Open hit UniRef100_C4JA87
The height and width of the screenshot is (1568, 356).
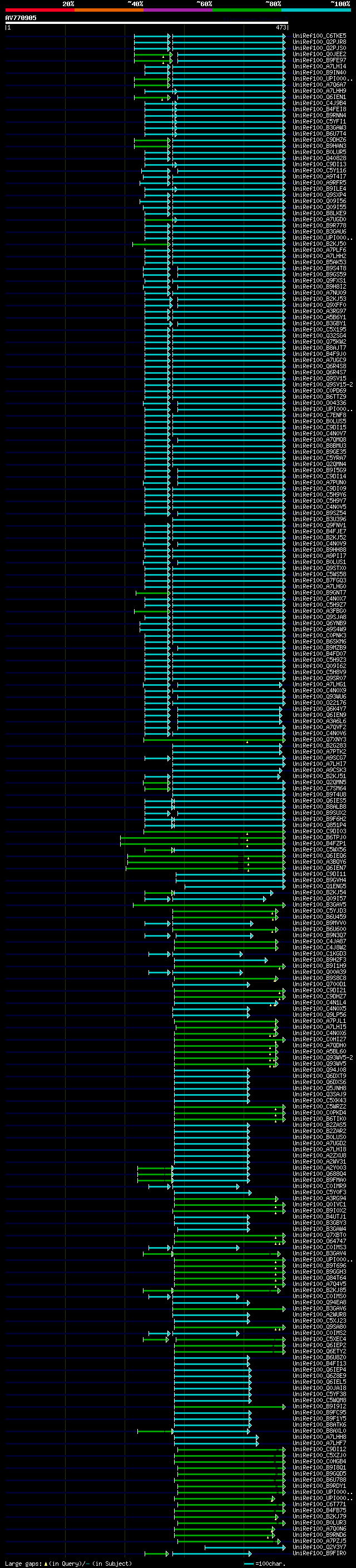pos(319,942)
